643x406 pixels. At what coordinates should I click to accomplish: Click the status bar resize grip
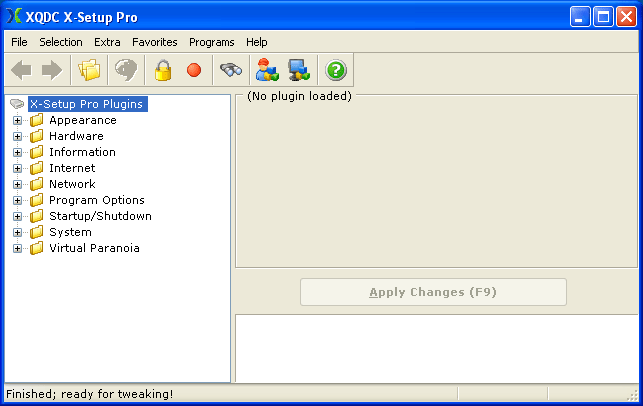633,395
